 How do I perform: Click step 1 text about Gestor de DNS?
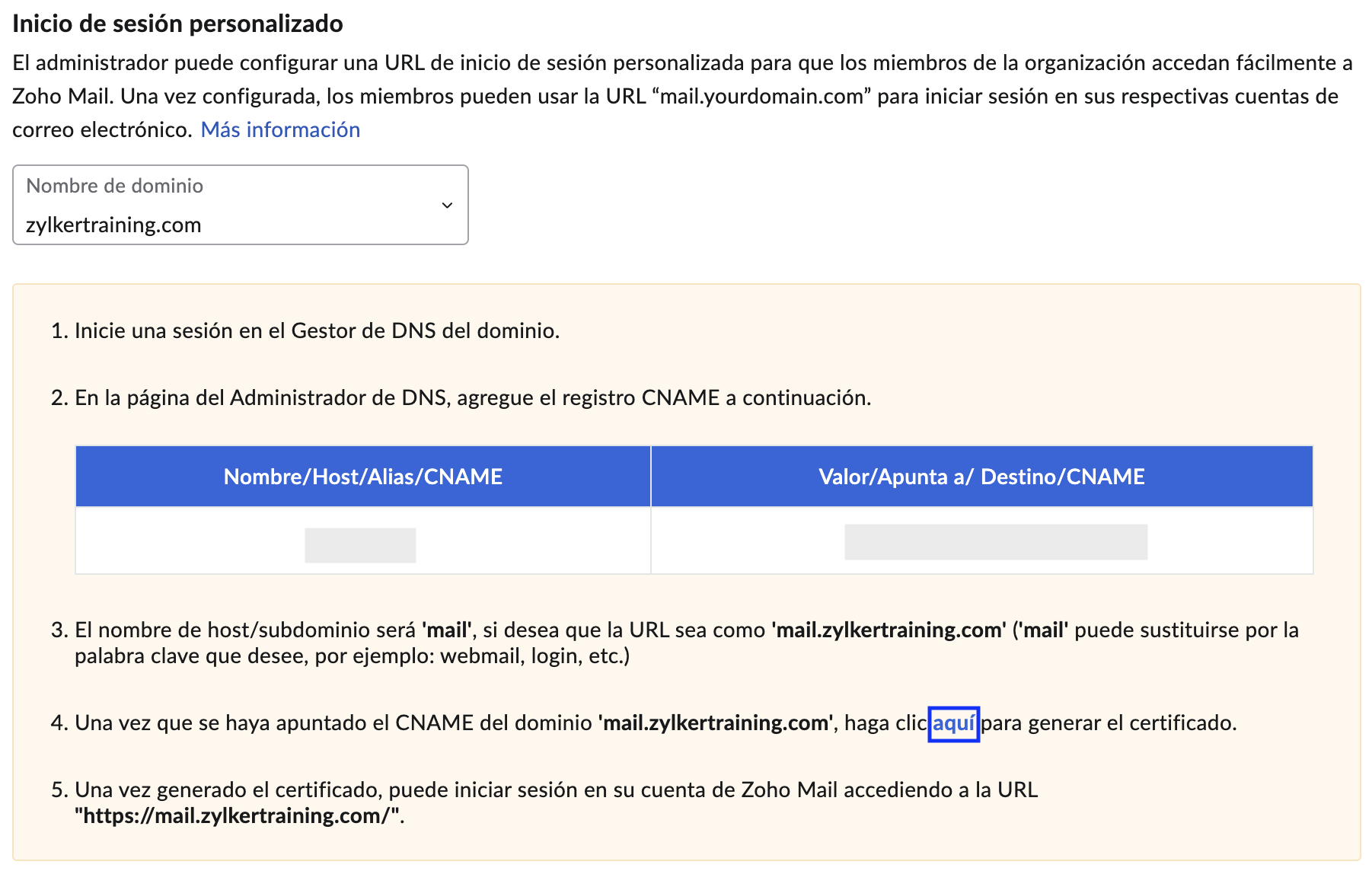point(317,330)
